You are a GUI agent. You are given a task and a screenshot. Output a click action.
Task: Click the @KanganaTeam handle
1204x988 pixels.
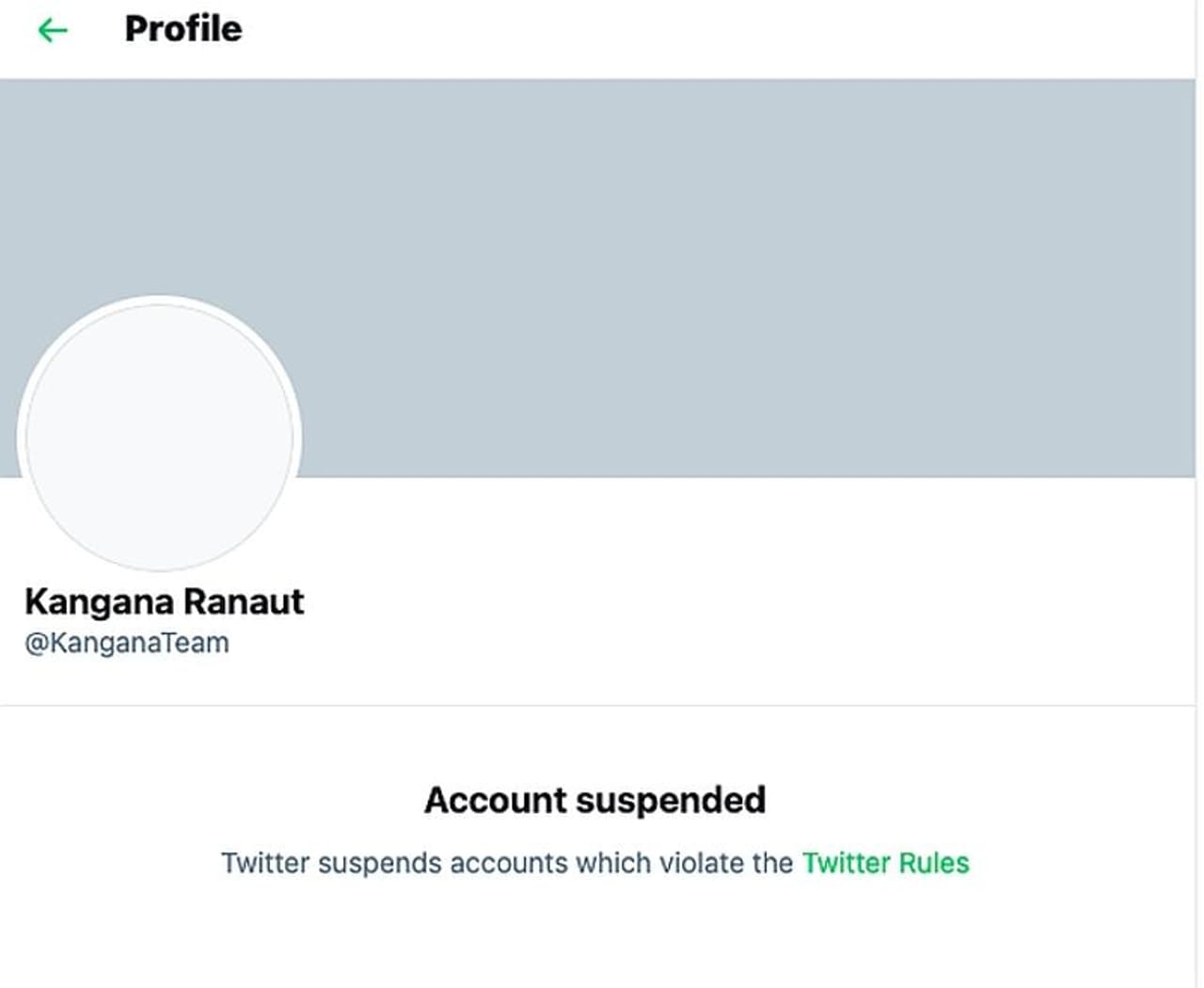tap(127, 644)
